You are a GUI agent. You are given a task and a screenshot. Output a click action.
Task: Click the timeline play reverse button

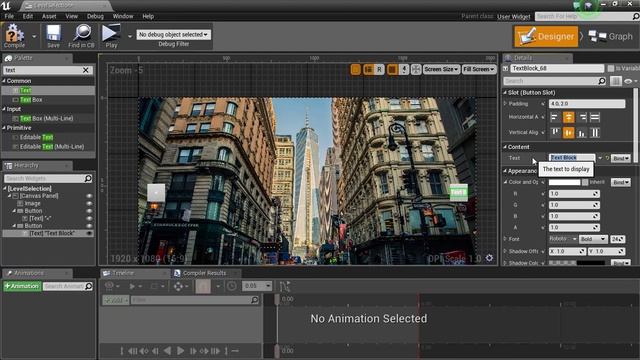point(167,350)
